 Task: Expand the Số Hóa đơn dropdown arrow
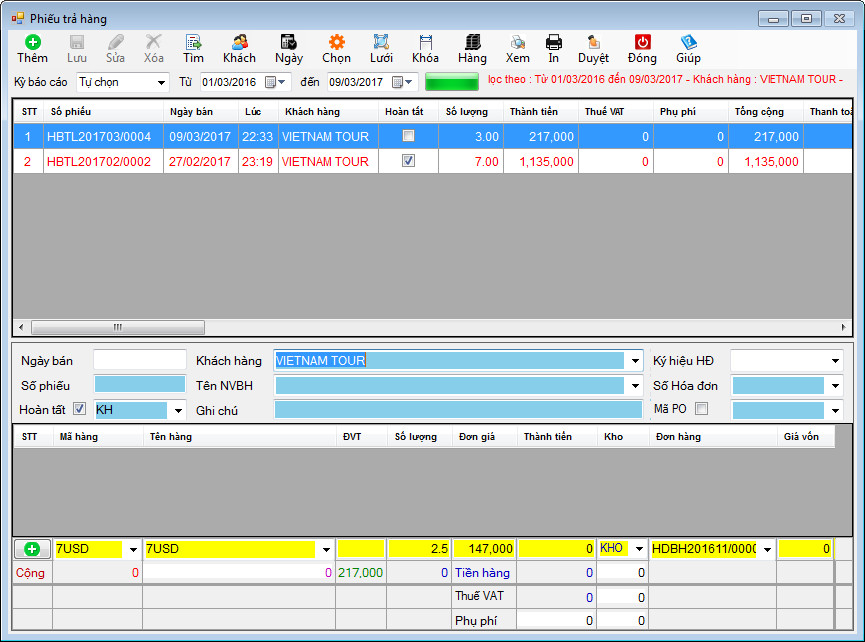835,386
